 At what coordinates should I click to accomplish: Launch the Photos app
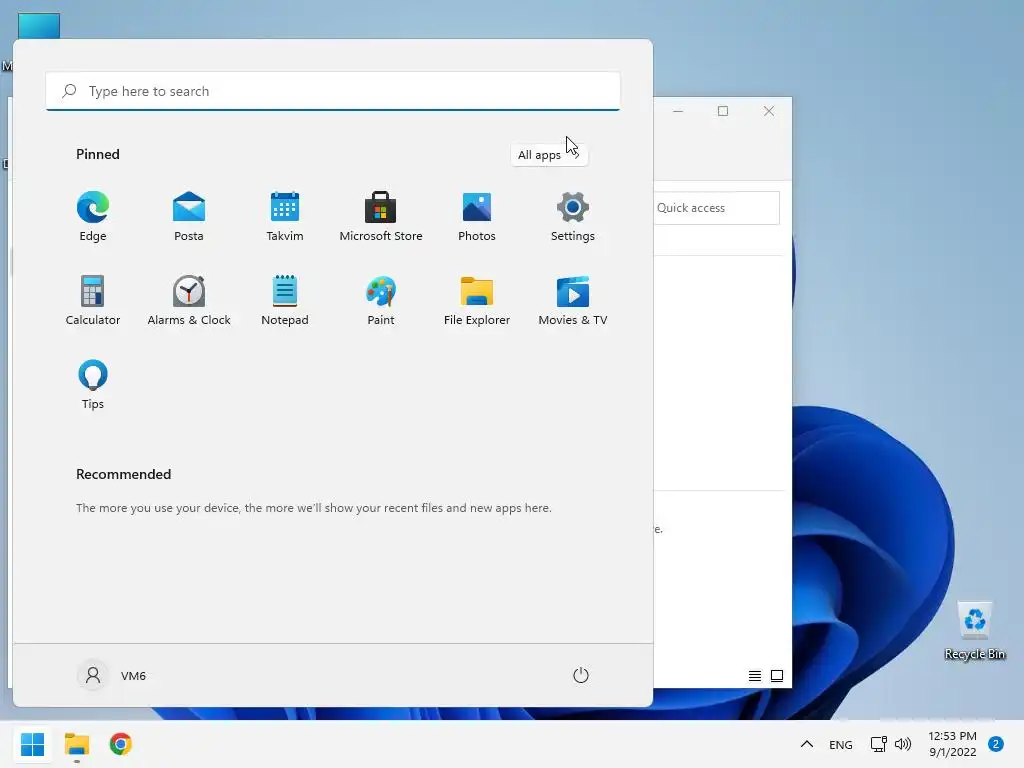(x=477, y=217)
